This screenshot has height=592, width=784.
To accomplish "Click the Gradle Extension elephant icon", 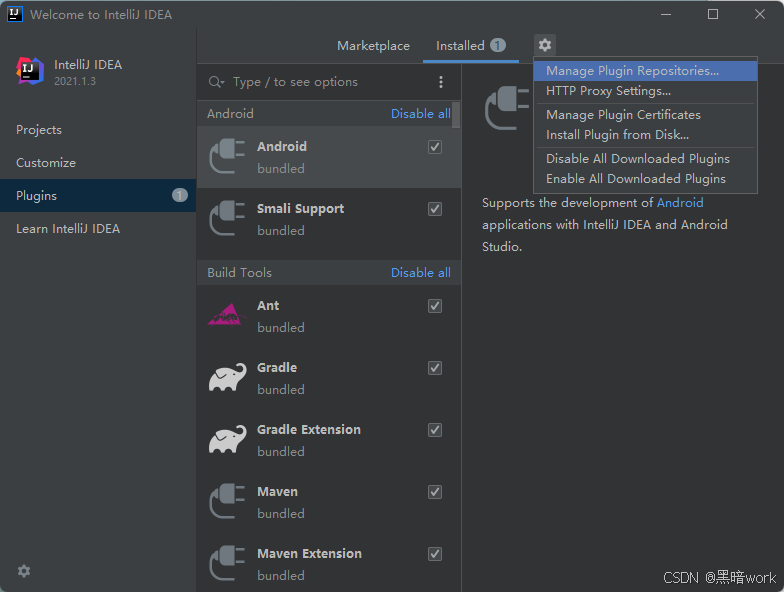I will (228, 440).
